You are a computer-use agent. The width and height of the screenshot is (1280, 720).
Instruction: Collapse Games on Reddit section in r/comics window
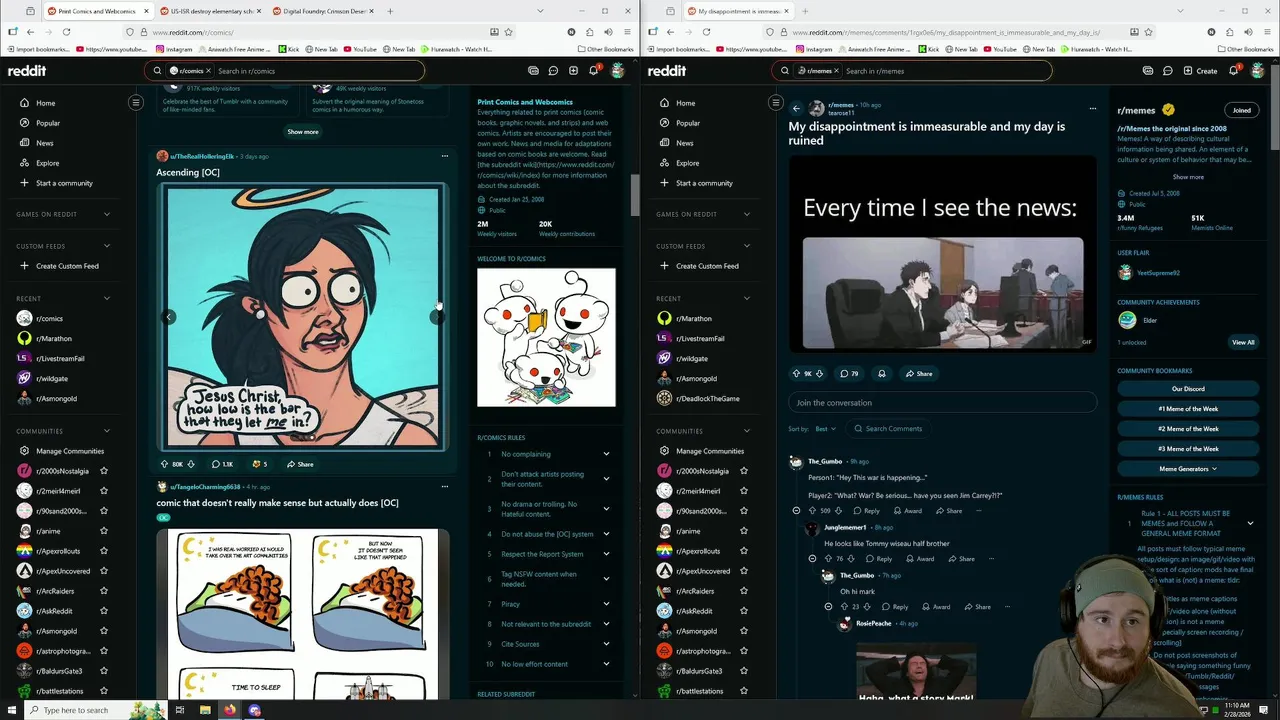(x=107, y=214)
